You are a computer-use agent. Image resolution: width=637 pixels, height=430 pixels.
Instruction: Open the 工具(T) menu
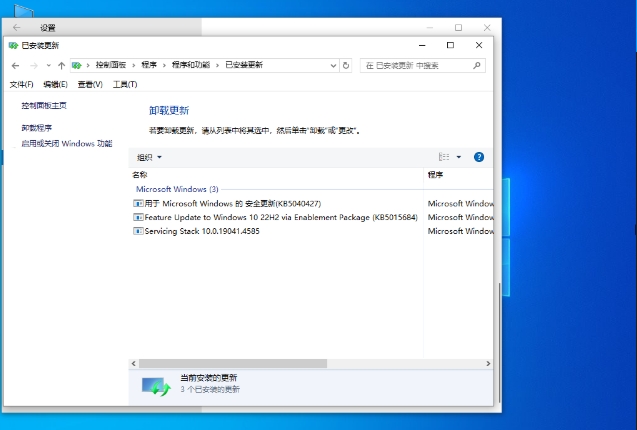(x=124, y=84)
